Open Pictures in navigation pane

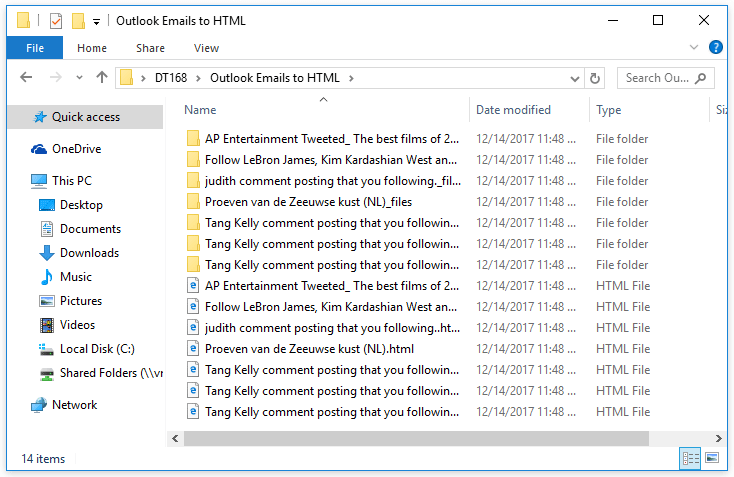81,301
